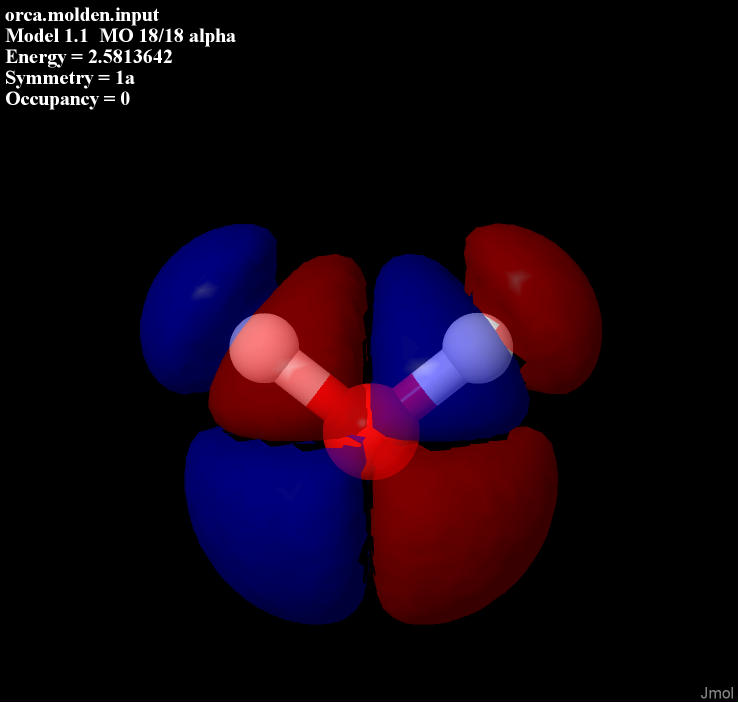This screenshot has width=738, height=702.
Task: Click the "Occupancy = 0" text
Action: coord(67,99)
